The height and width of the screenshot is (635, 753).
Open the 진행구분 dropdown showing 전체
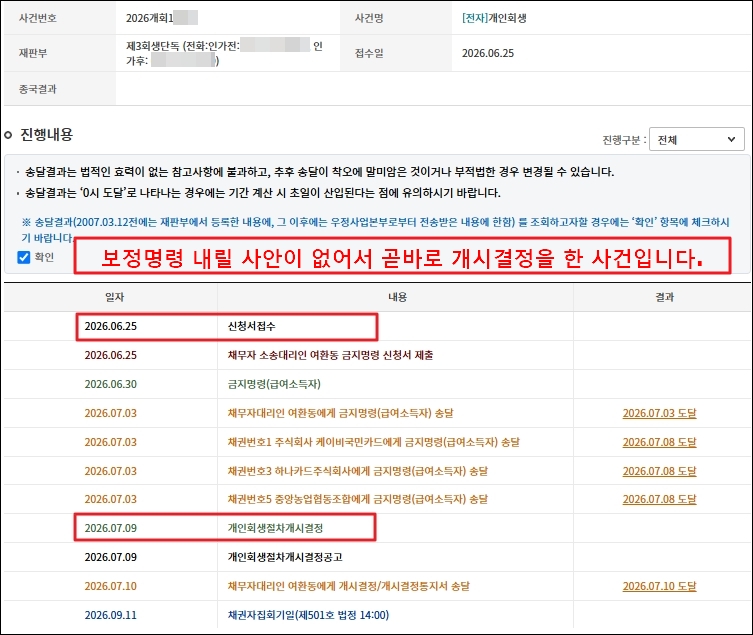click(x=696, y=139)
